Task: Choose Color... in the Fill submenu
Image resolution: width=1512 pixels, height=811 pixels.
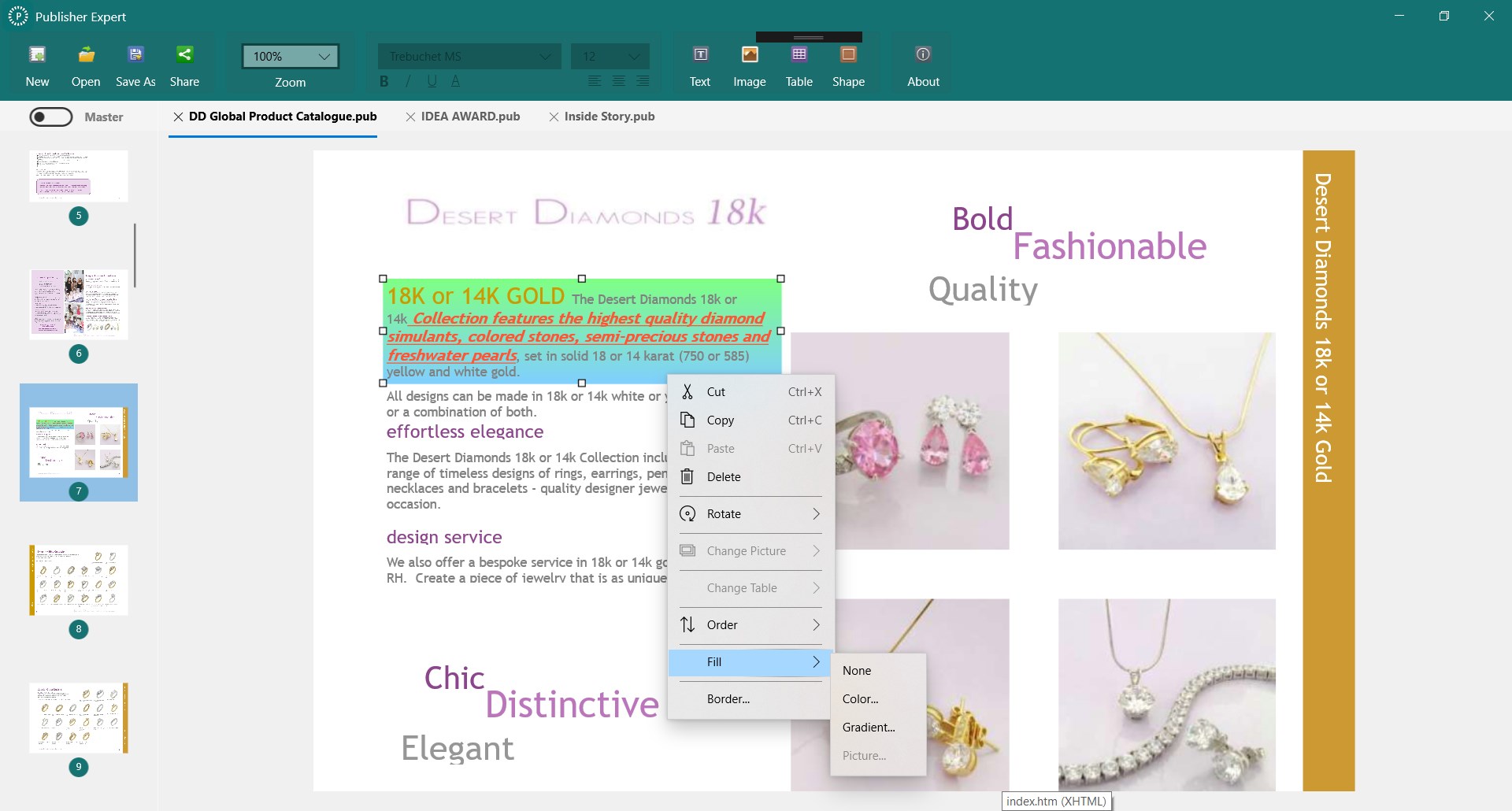Action: click(x=878, y=699)
